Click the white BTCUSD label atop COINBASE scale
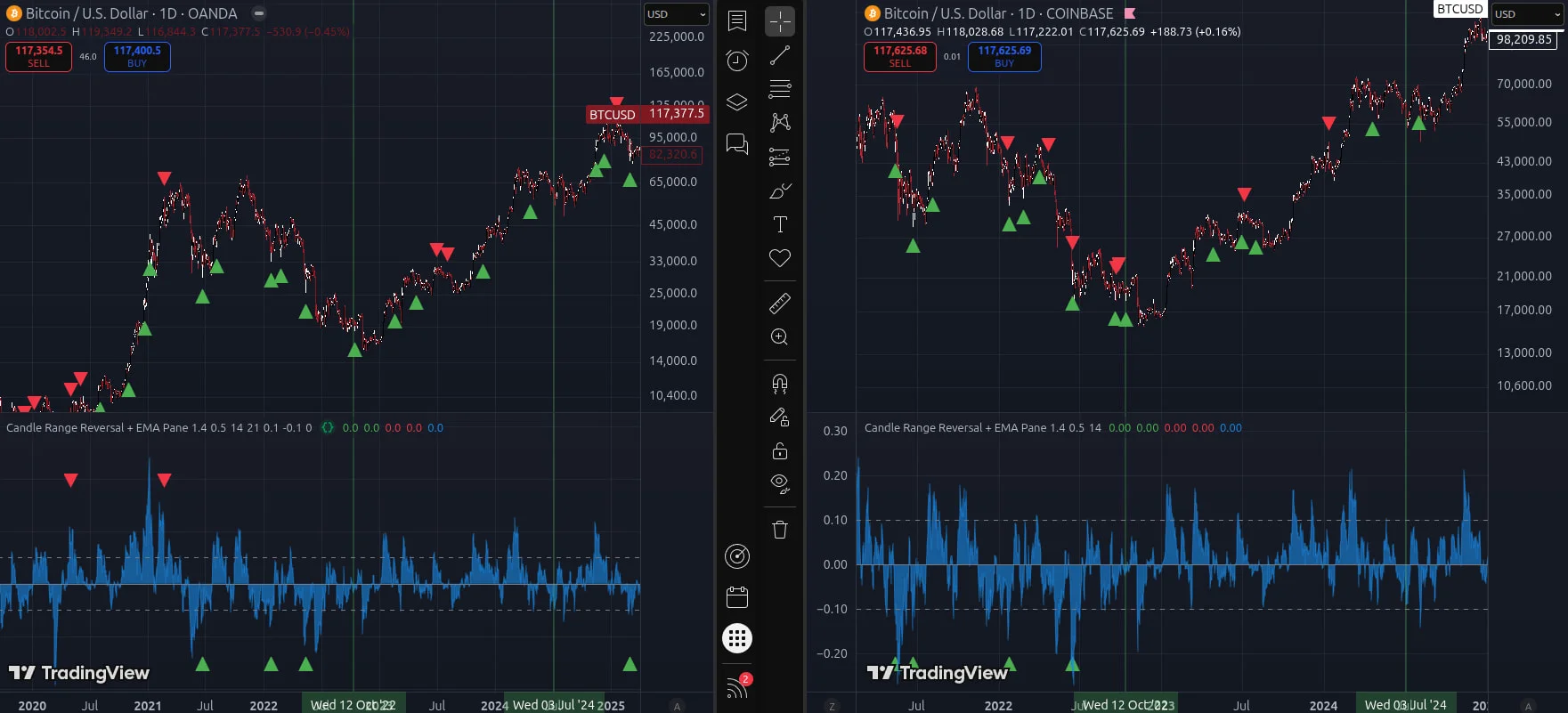 coord(1459,9)
